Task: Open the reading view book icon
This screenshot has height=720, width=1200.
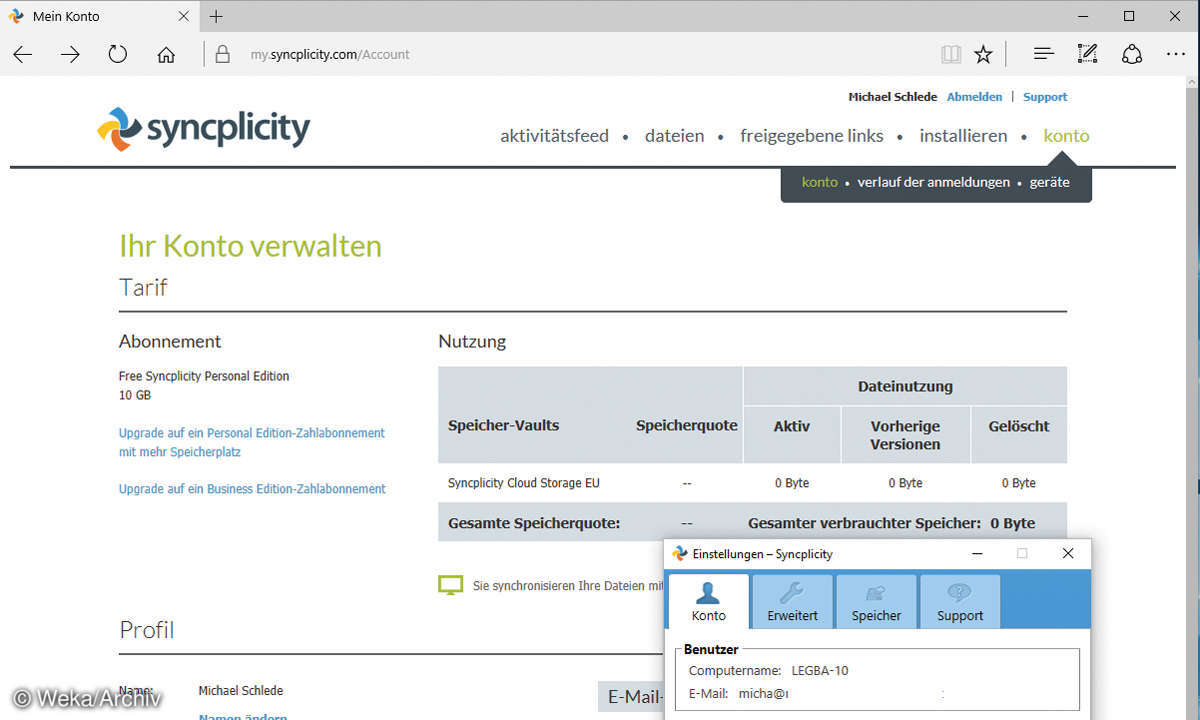Action: click(x=951, y=54)
